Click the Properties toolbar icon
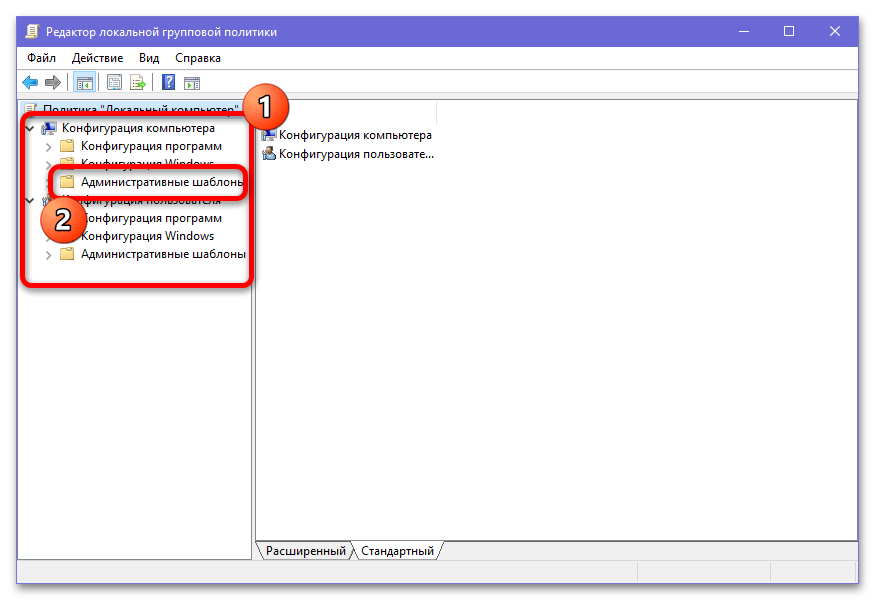Image resolution: width=875 pixels, height=600 pixels. coord(114,83)
